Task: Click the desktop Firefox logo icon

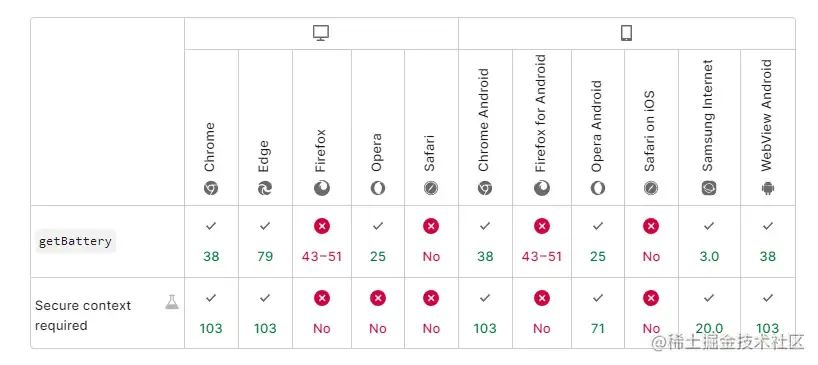Action: pyautogui.click(x=322, y=188)
